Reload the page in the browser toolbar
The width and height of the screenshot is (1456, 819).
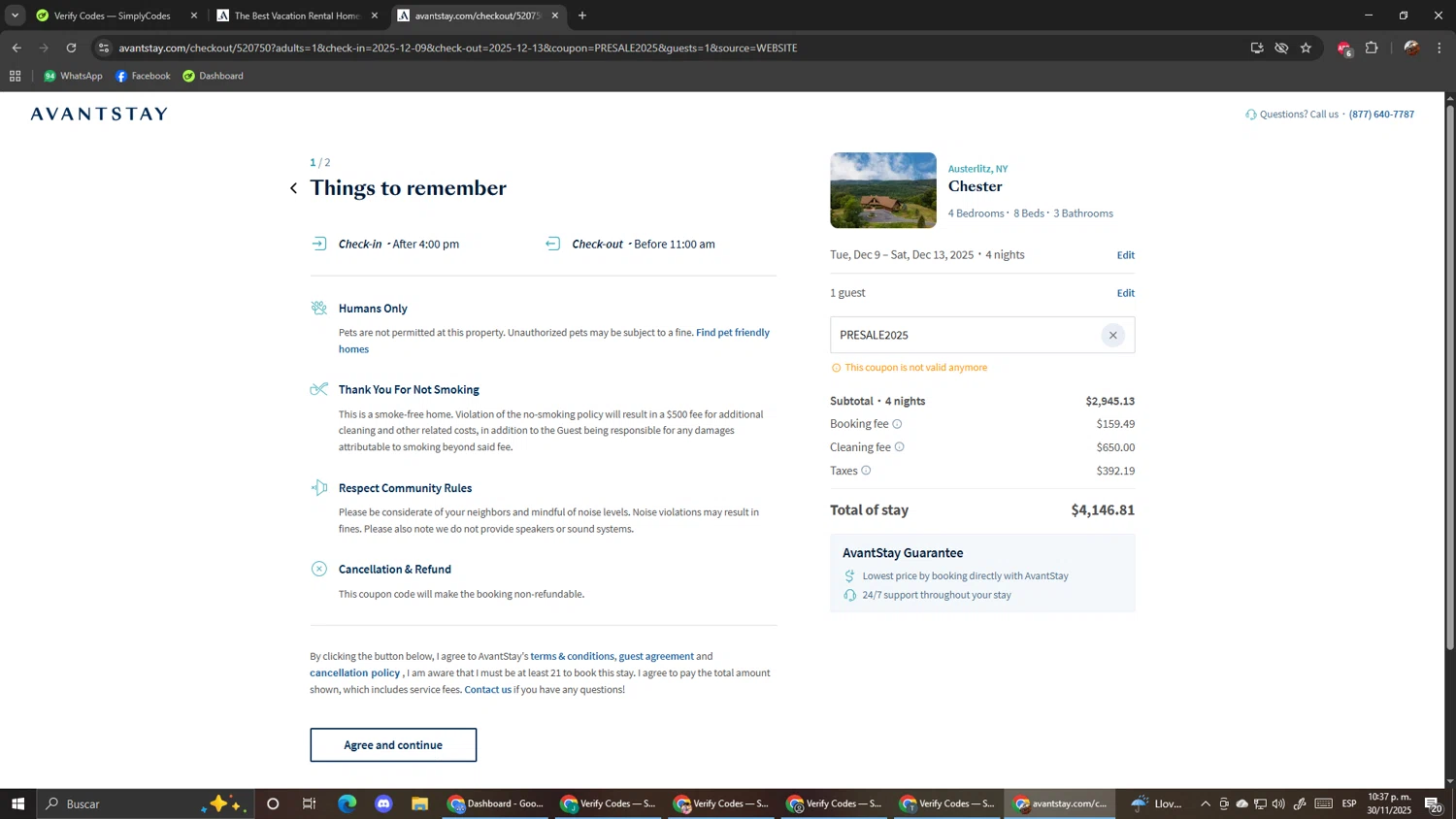71,48
